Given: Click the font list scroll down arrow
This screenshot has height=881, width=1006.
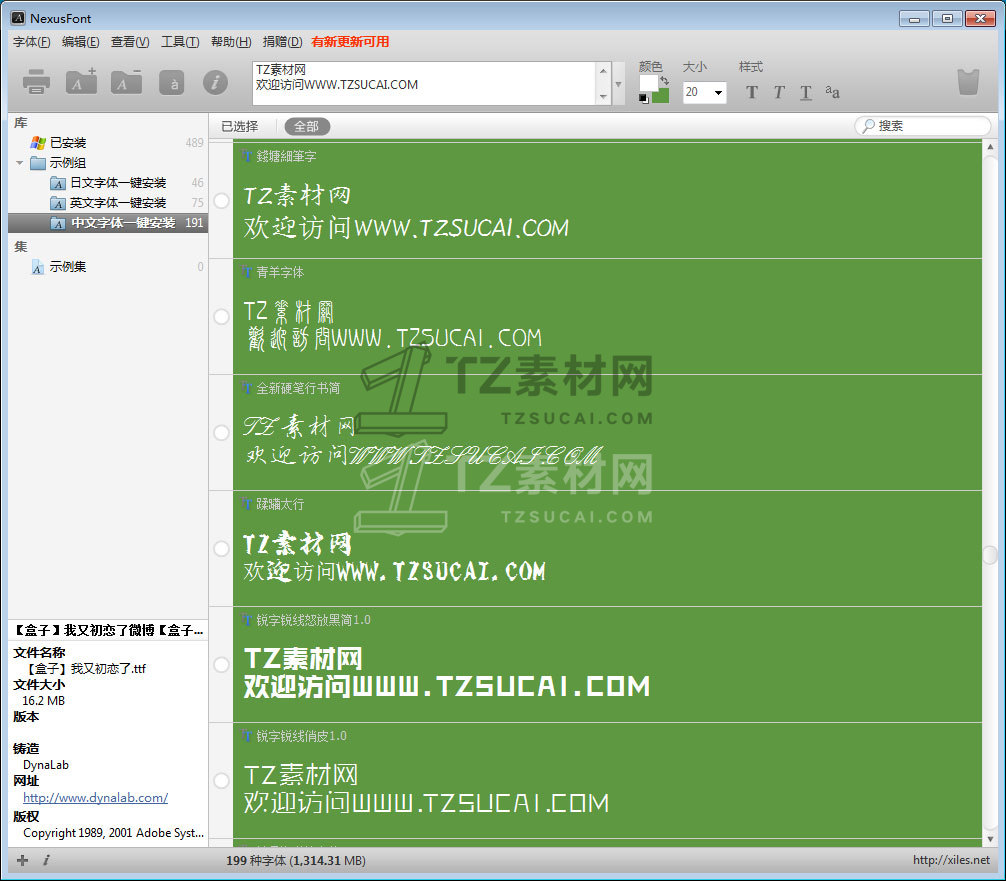Looking at the screenshot, I should pos(991,839).
